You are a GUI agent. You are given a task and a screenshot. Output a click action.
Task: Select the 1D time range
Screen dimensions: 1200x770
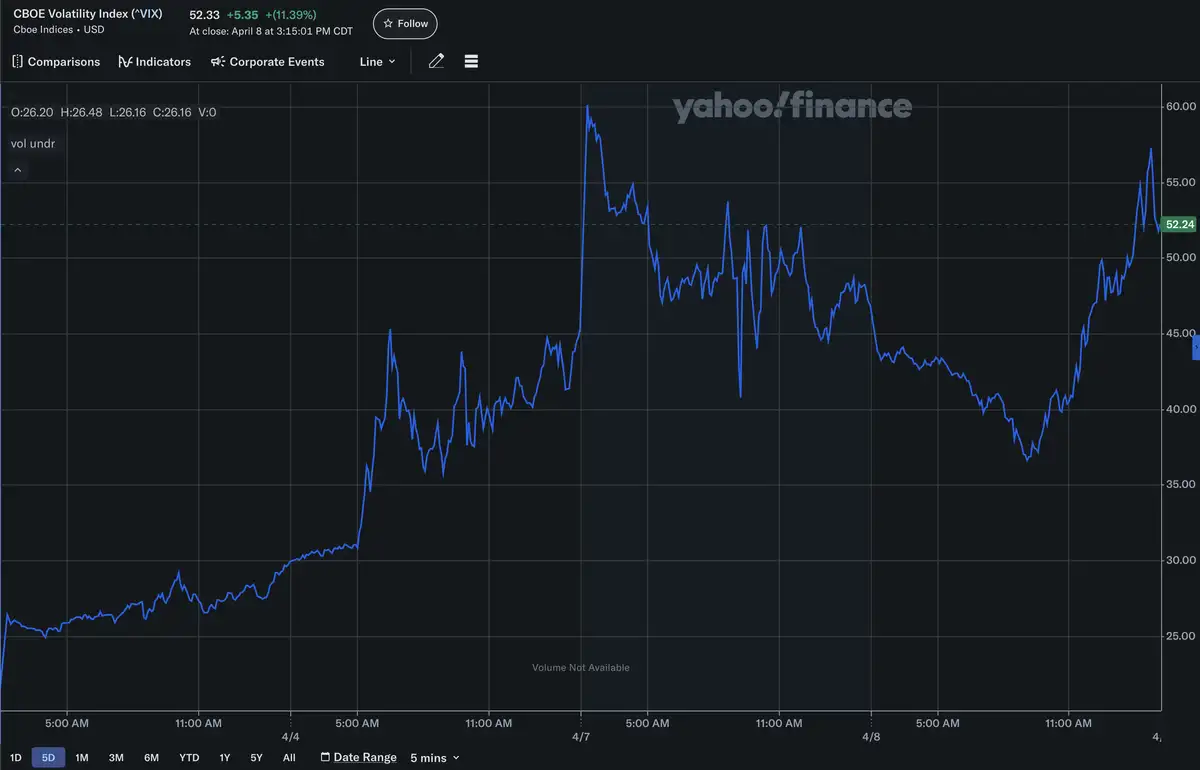click(x=16, y=758)
